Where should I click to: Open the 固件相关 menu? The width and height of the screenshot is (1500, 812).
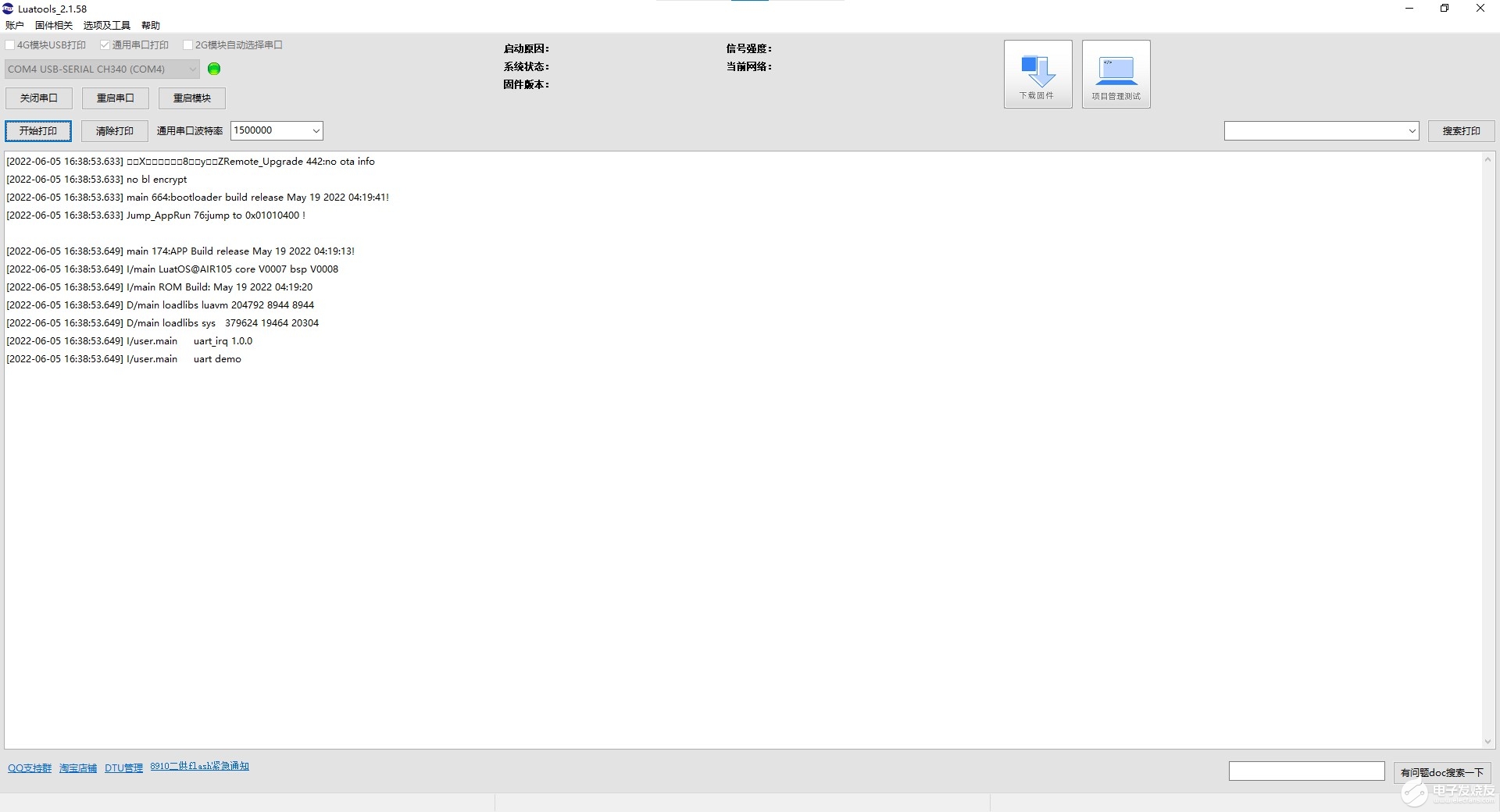[54, 26]
